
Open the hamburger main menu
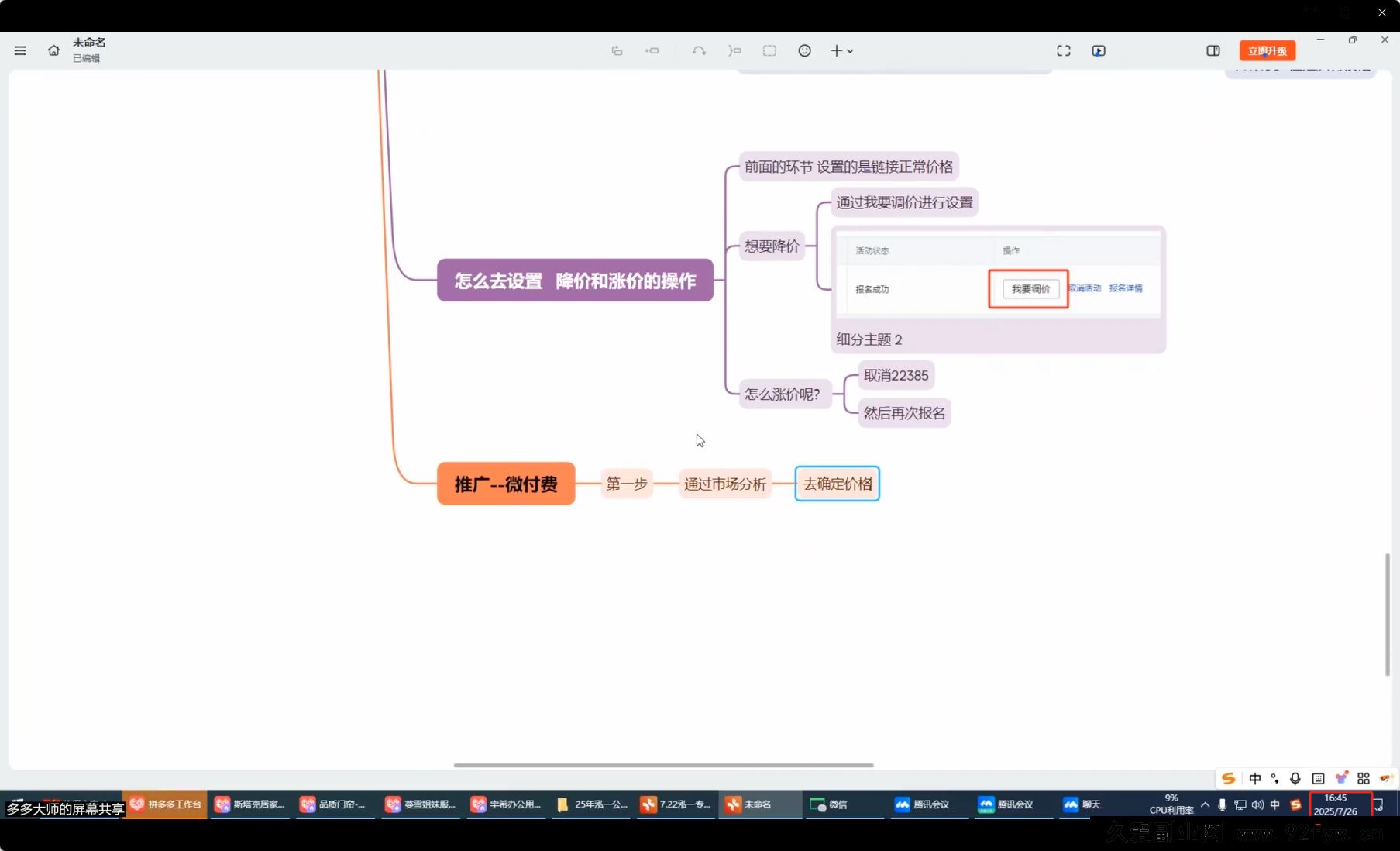[20, 50]
